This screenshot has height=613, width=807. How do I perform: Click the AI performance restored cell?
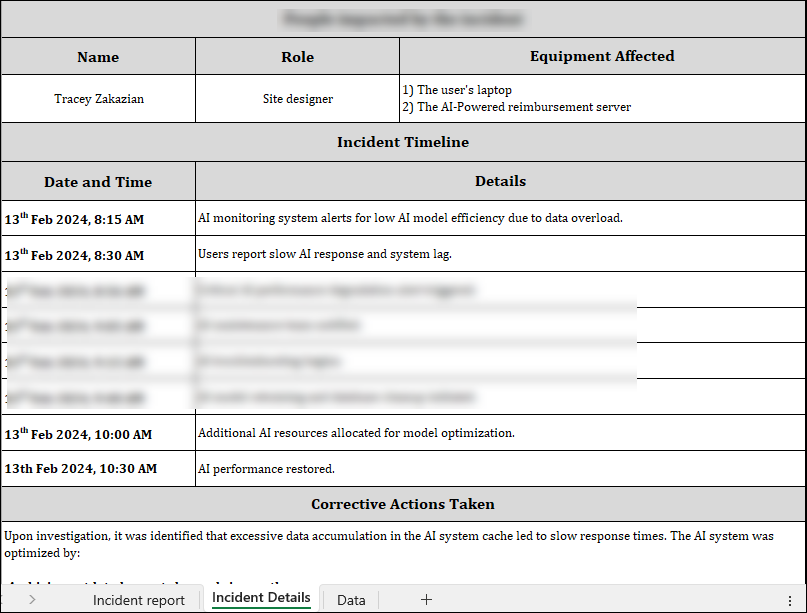(500, 468)
